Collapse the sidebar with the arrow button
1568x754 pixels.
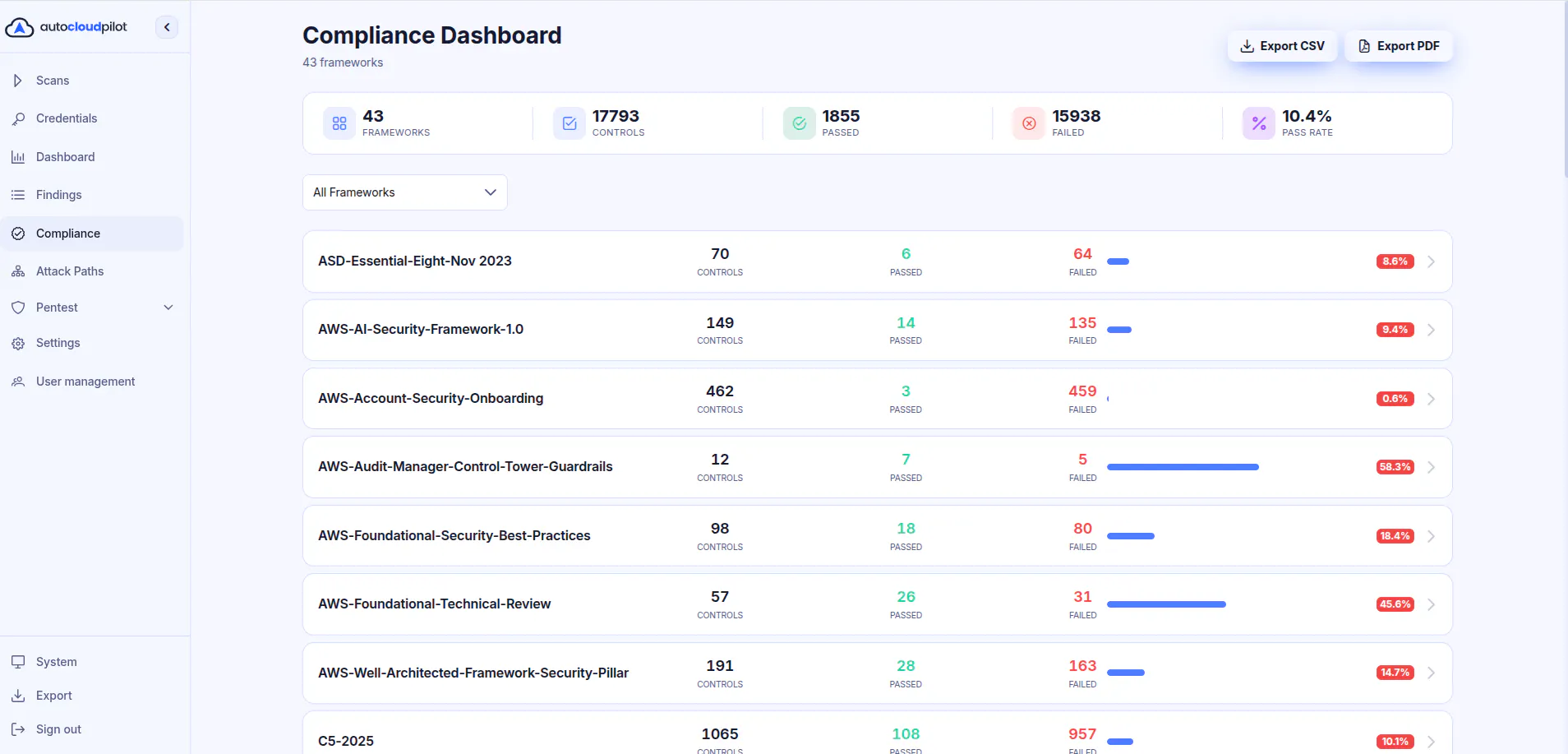167,27
